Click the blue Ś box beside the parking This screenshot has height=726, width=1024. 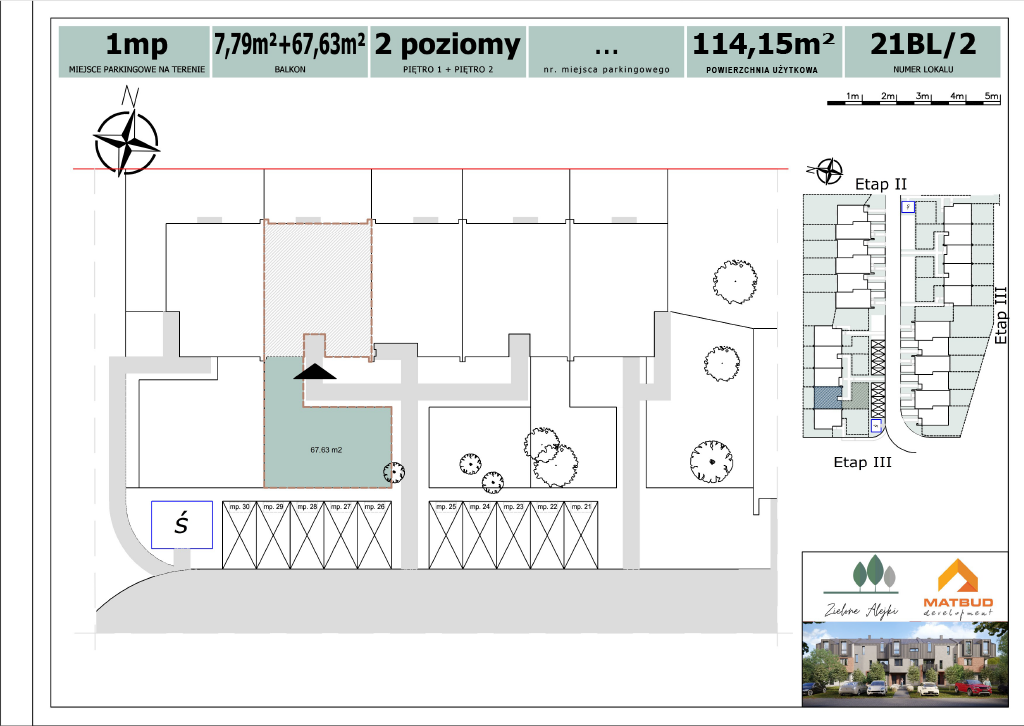point(181,524)
